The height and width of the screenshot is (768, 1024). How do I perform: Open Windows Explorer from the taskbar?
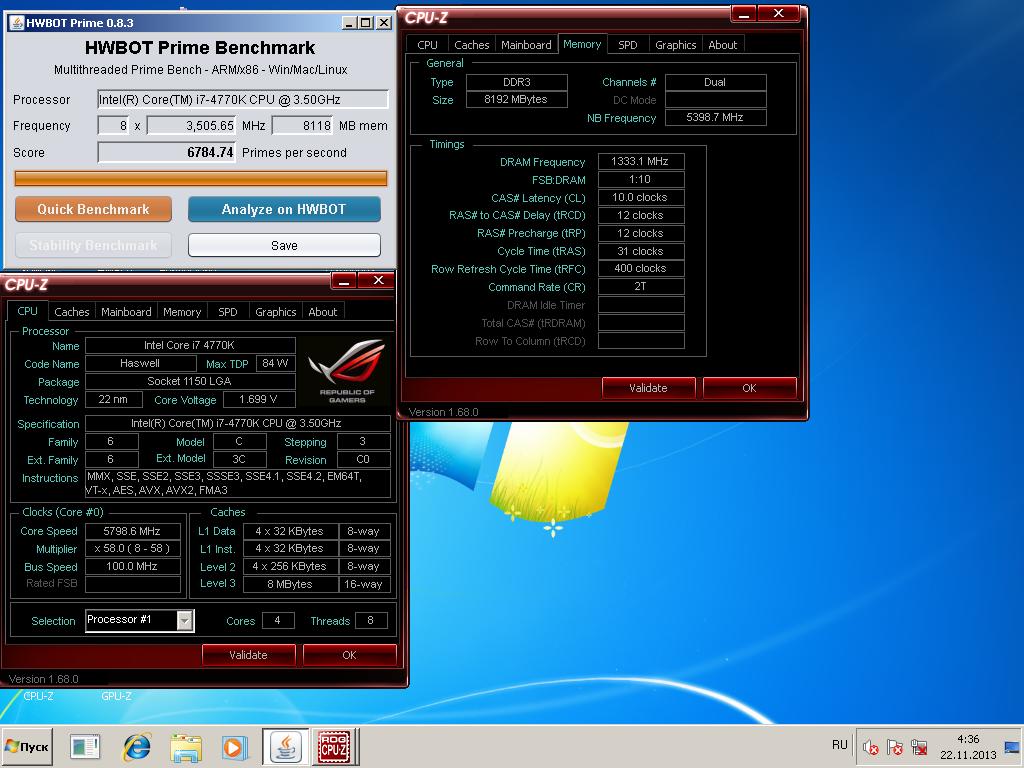coord(185,747)
